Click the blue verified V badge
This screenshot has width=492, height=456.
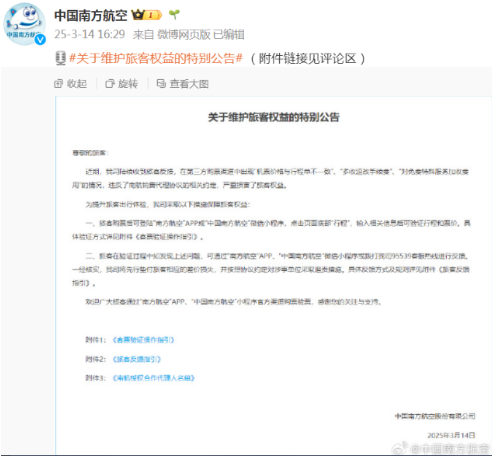coord(40,40)
